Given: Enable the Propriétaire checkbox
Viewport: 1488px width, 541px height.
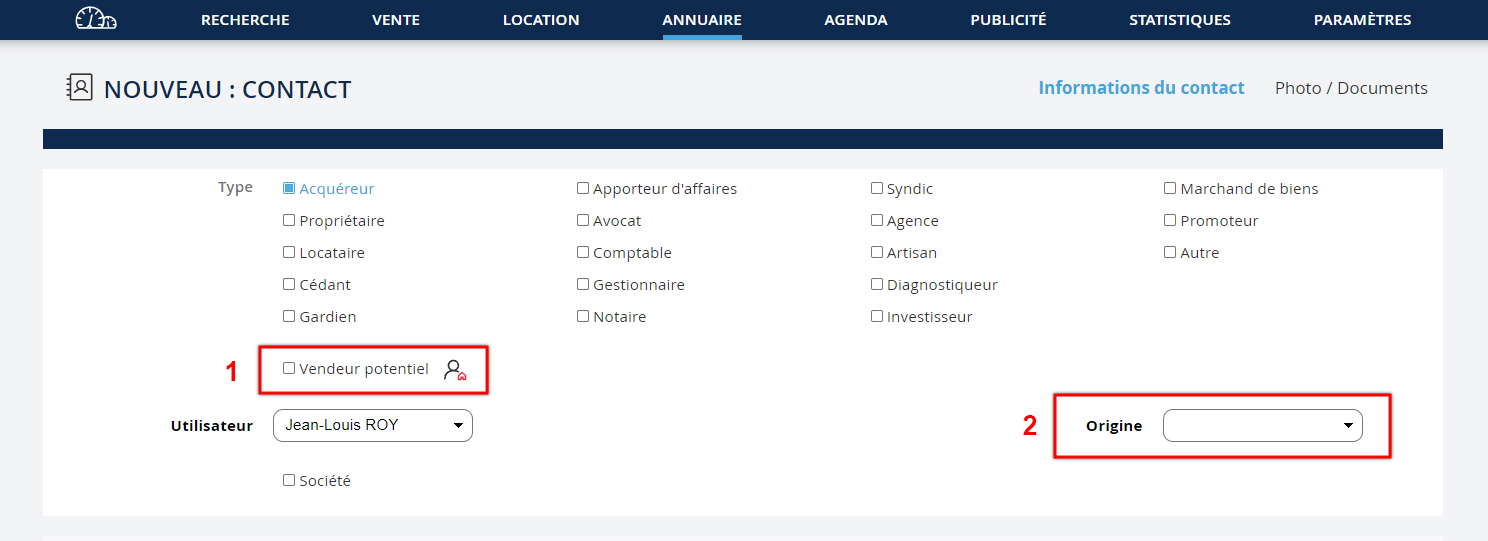Looking at the screenshot, I should (289, 220).
